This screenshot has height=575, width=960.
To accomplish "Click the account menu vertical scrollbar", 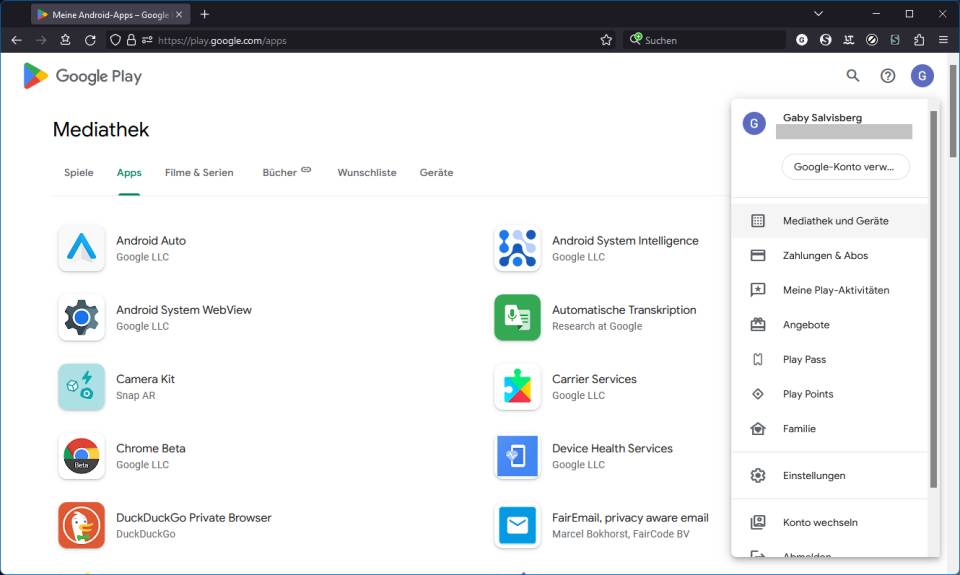I will [934, 300].
